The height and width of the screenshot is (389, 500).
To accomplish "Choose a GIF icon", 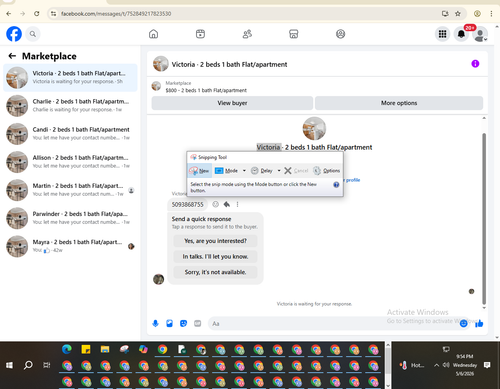I will [198, 323].
